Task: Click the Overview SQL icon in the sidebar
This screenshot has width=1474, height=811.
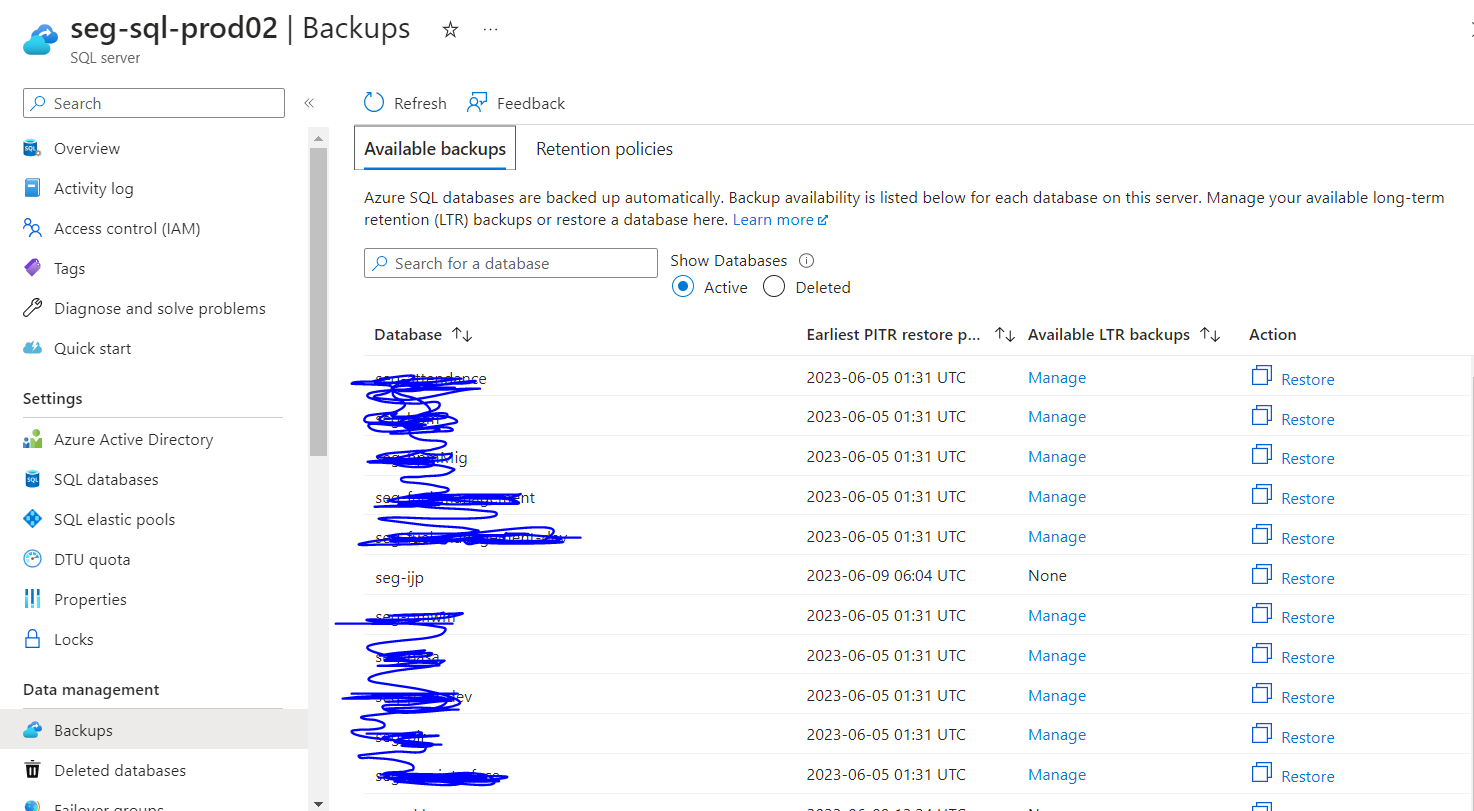Action: [x=32, y=148]
